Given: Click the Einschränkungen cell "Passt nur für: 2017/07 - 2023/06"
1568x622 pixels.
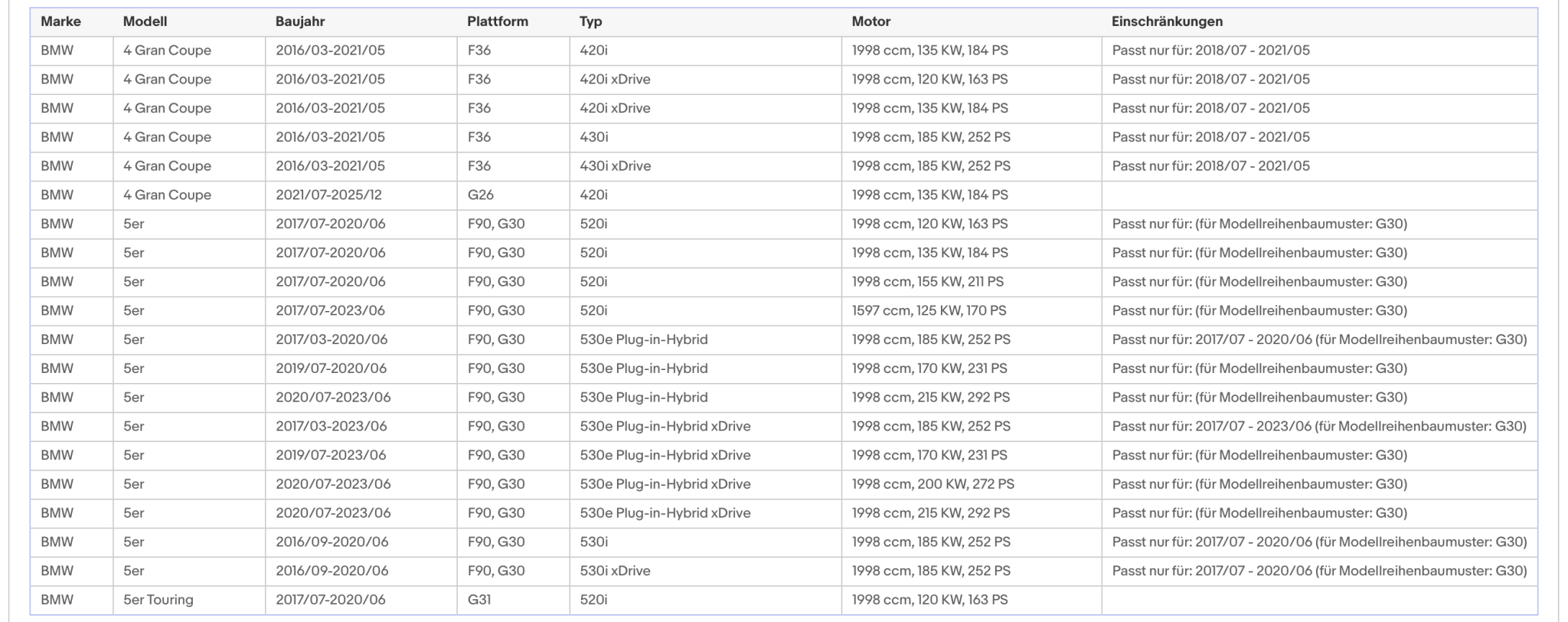Looking at the screenshot, I should [x=1319, y=426].
